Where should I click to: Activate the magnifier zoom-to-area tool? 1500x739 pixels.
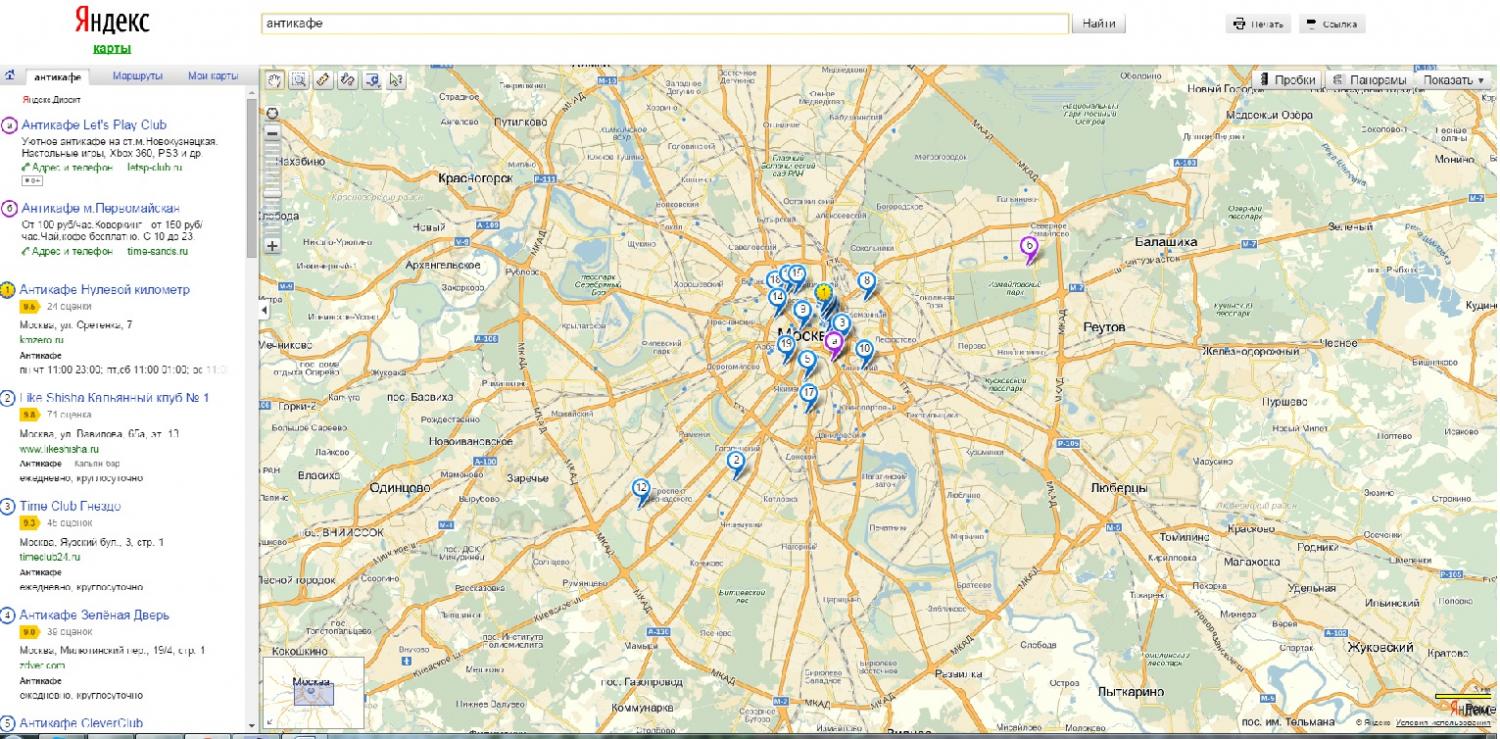(x=297, y=80)
